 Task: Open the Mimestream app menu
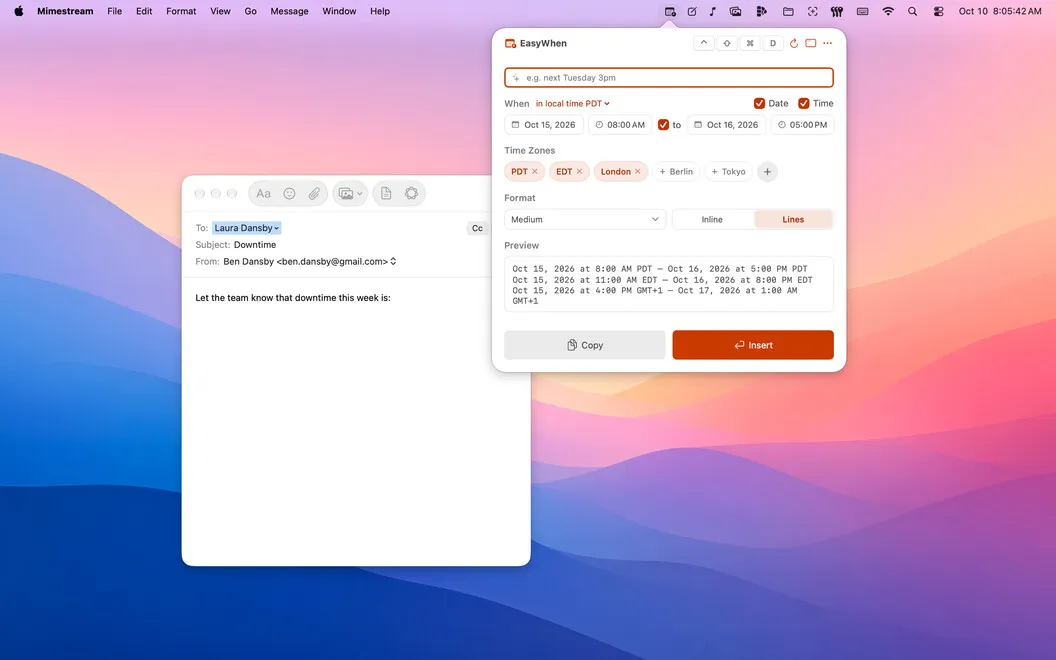click(65, 11)
